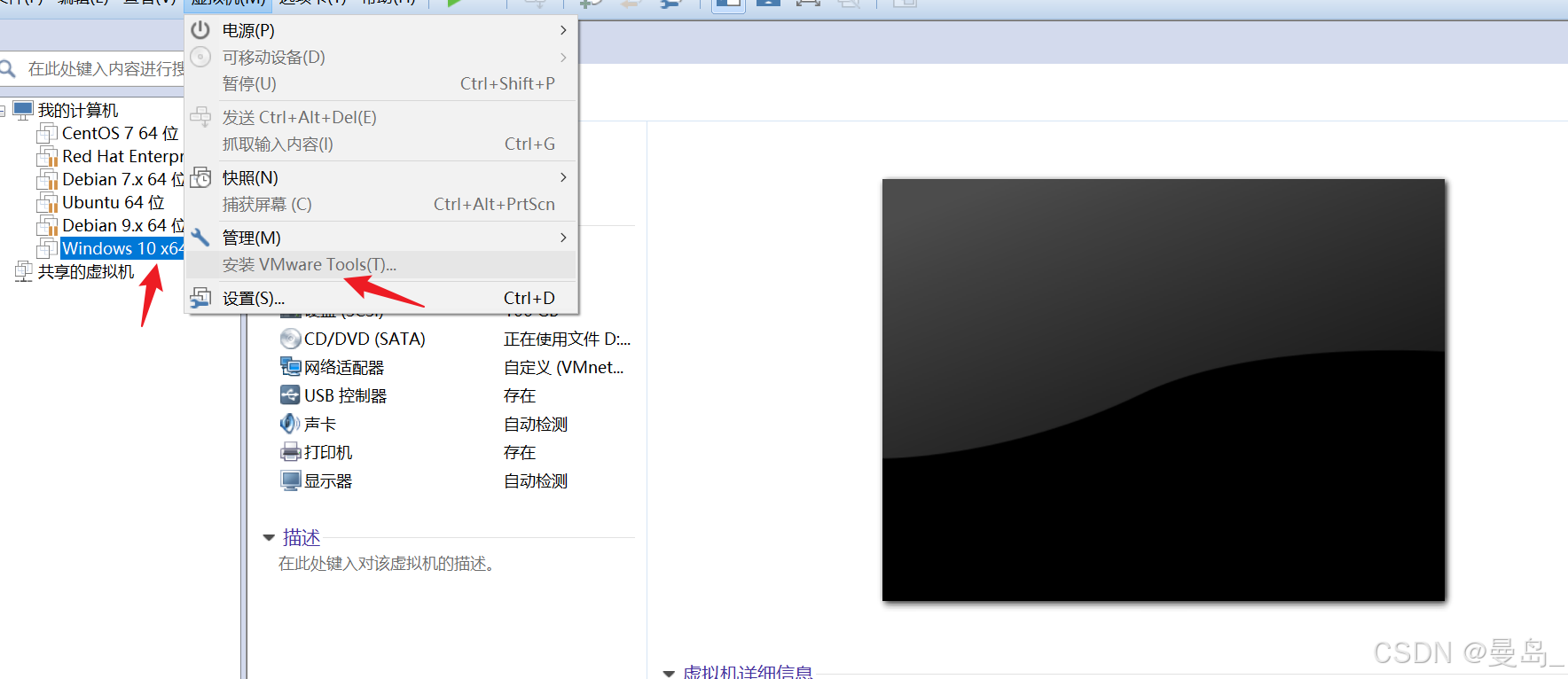Click the 网络适配器 icon

[290, 367]
